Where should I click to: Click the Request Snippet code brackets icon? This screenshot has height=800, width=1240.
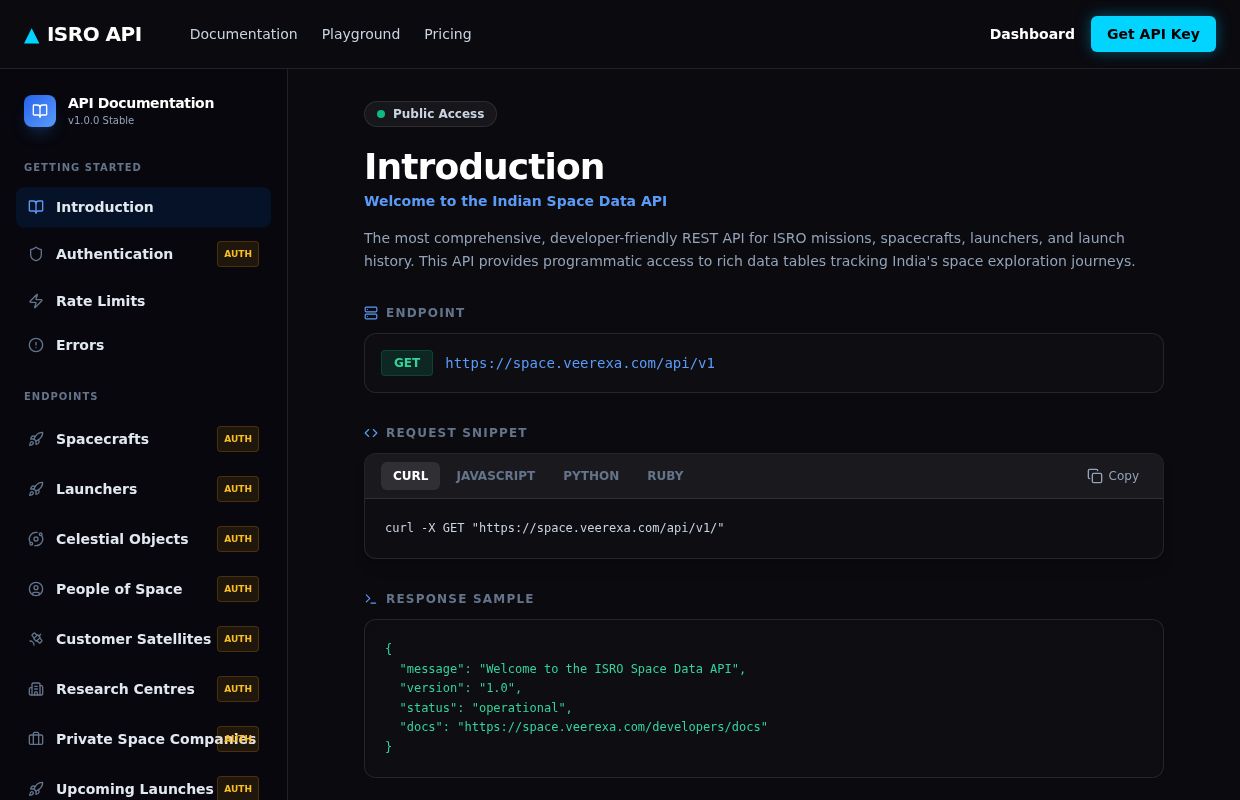[x=371, y=433]
